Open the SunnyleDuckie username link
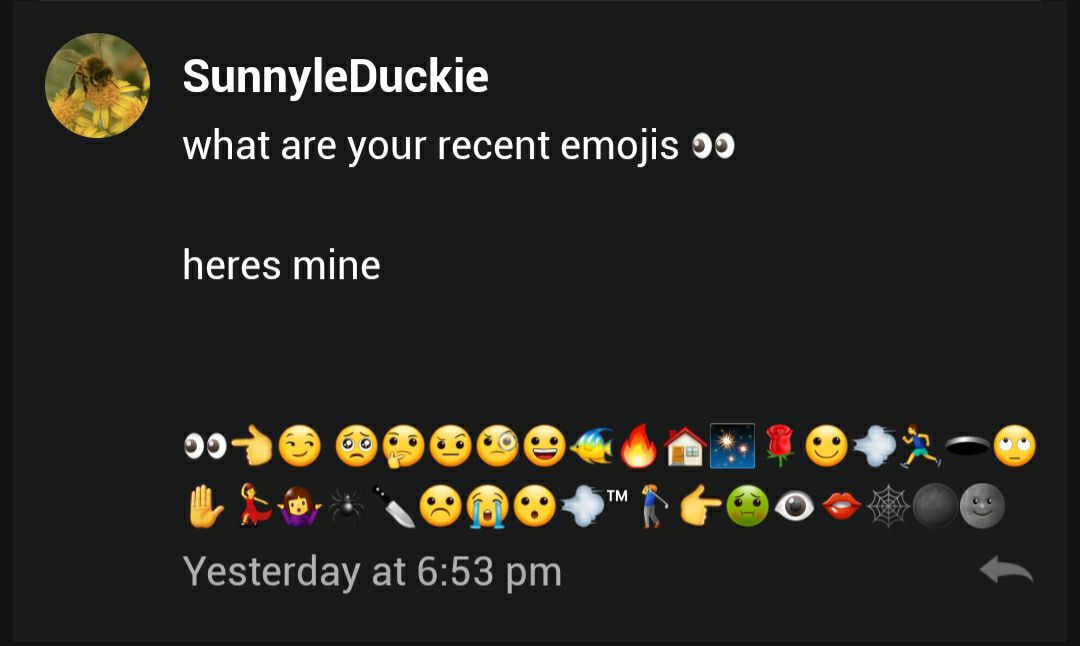 click(335, 76)
